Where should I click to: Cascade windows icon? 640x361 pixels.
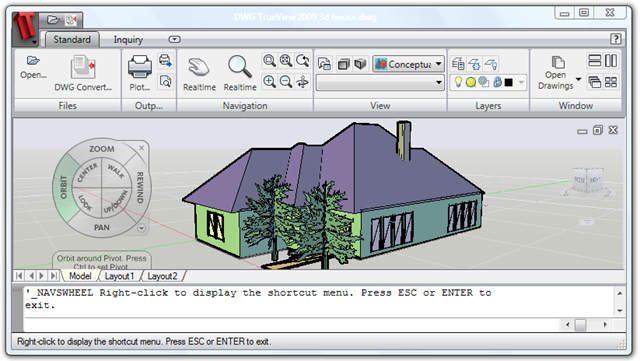coord(594,82)
